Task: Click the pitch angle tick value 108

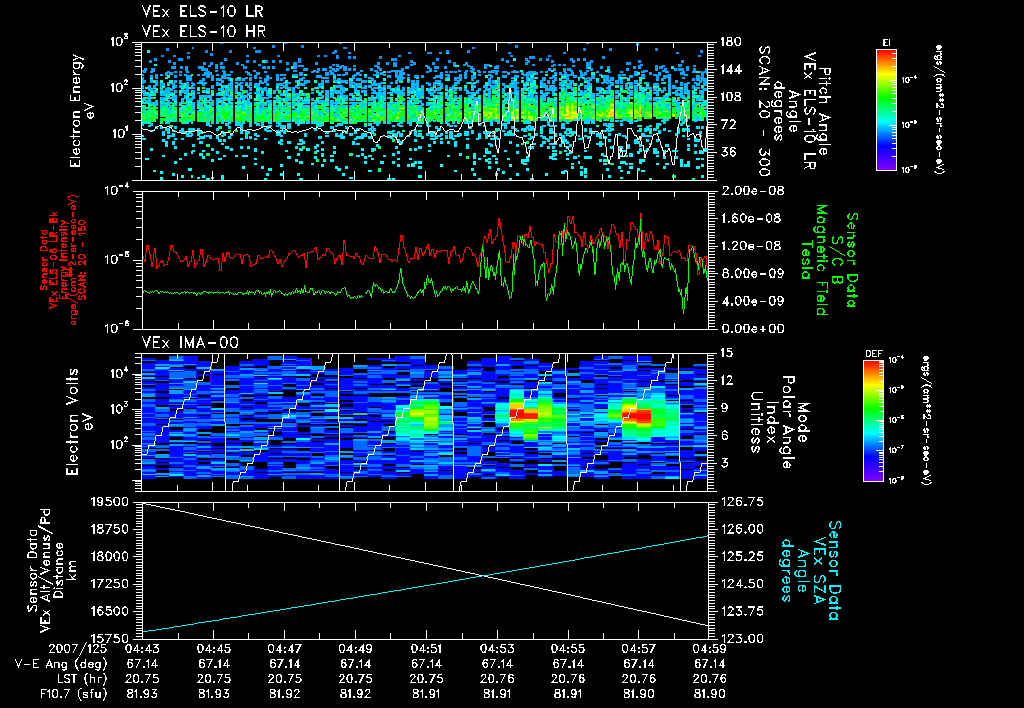Action: point(731,97)
